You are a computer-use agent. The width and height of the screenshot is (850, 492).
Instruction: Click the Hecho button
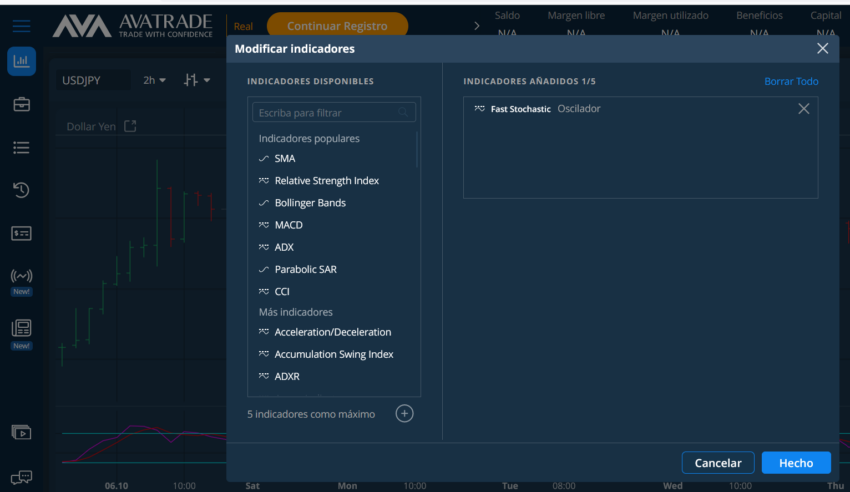796,463
